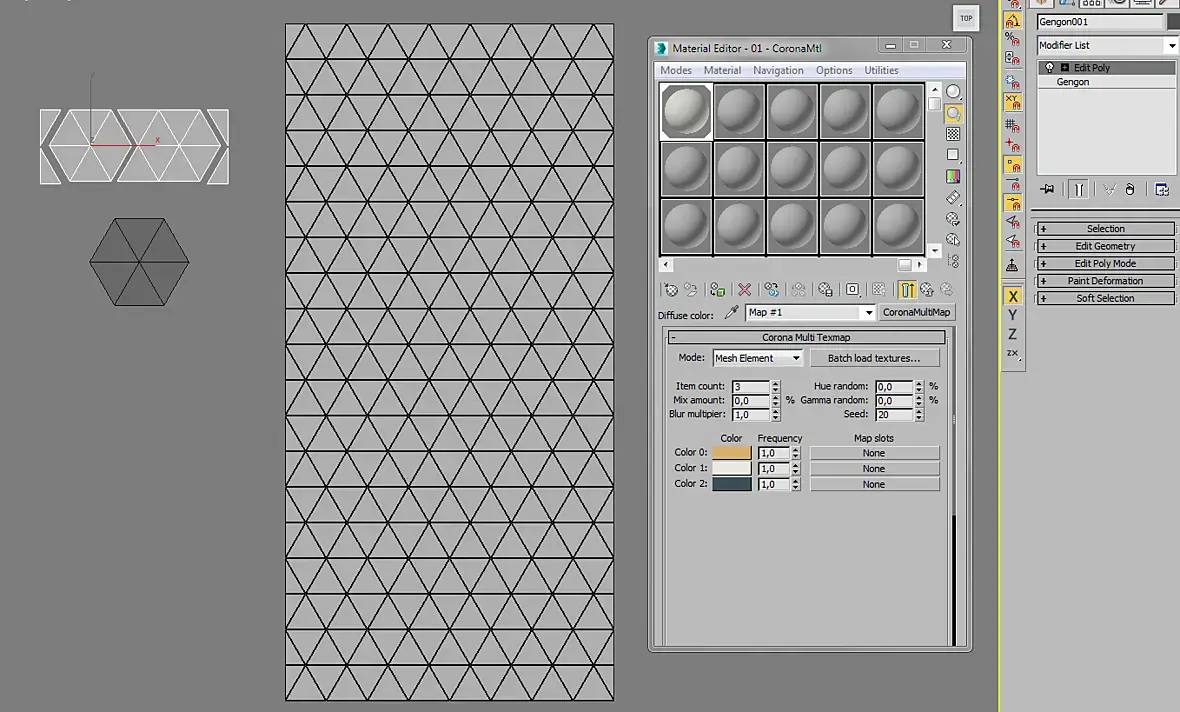Click Batch load textures button
Viewport: 1180px width, 712px height.
click(874, 358)
